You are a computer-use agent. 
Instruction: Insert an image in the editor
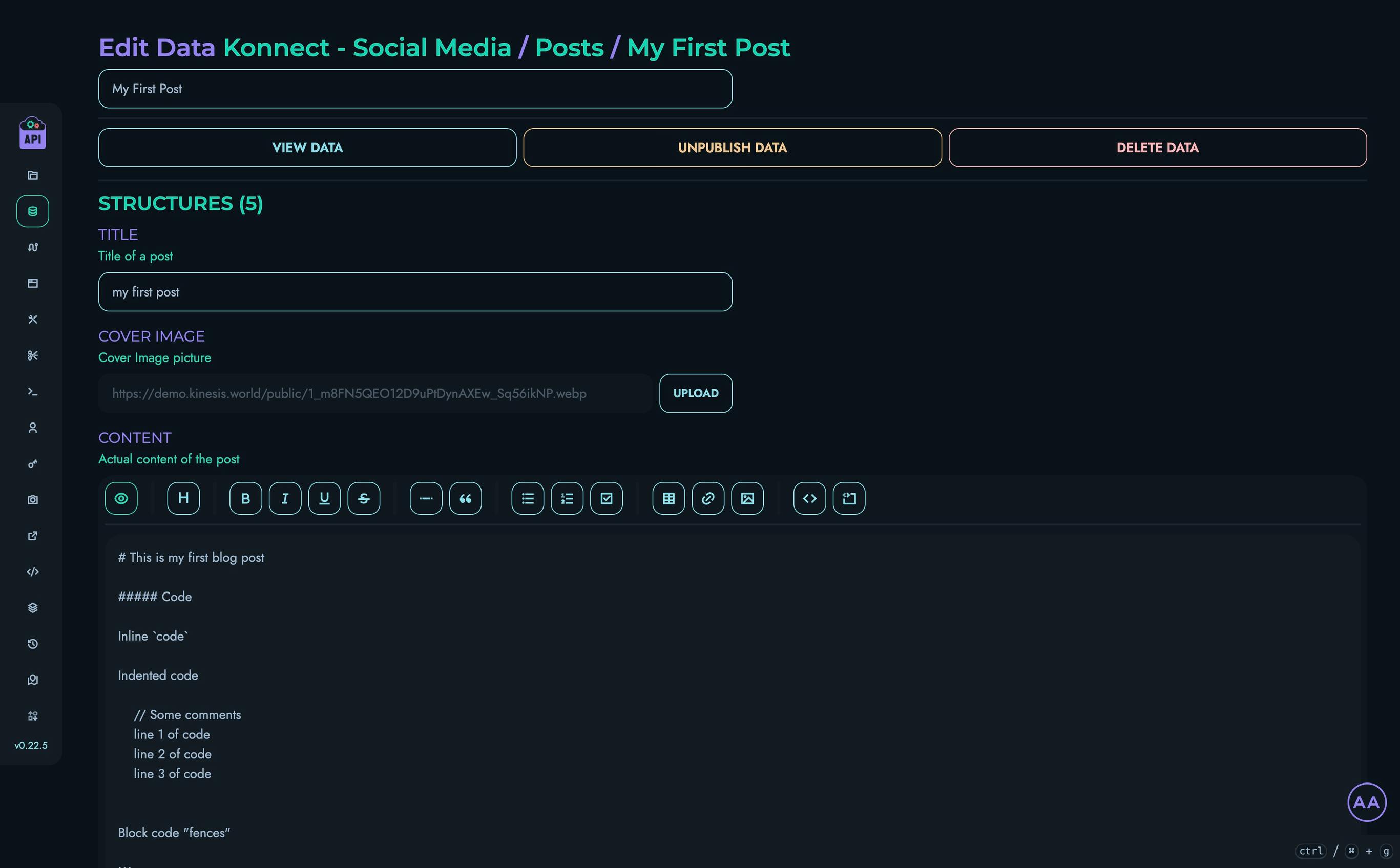[x=748, y=498]
